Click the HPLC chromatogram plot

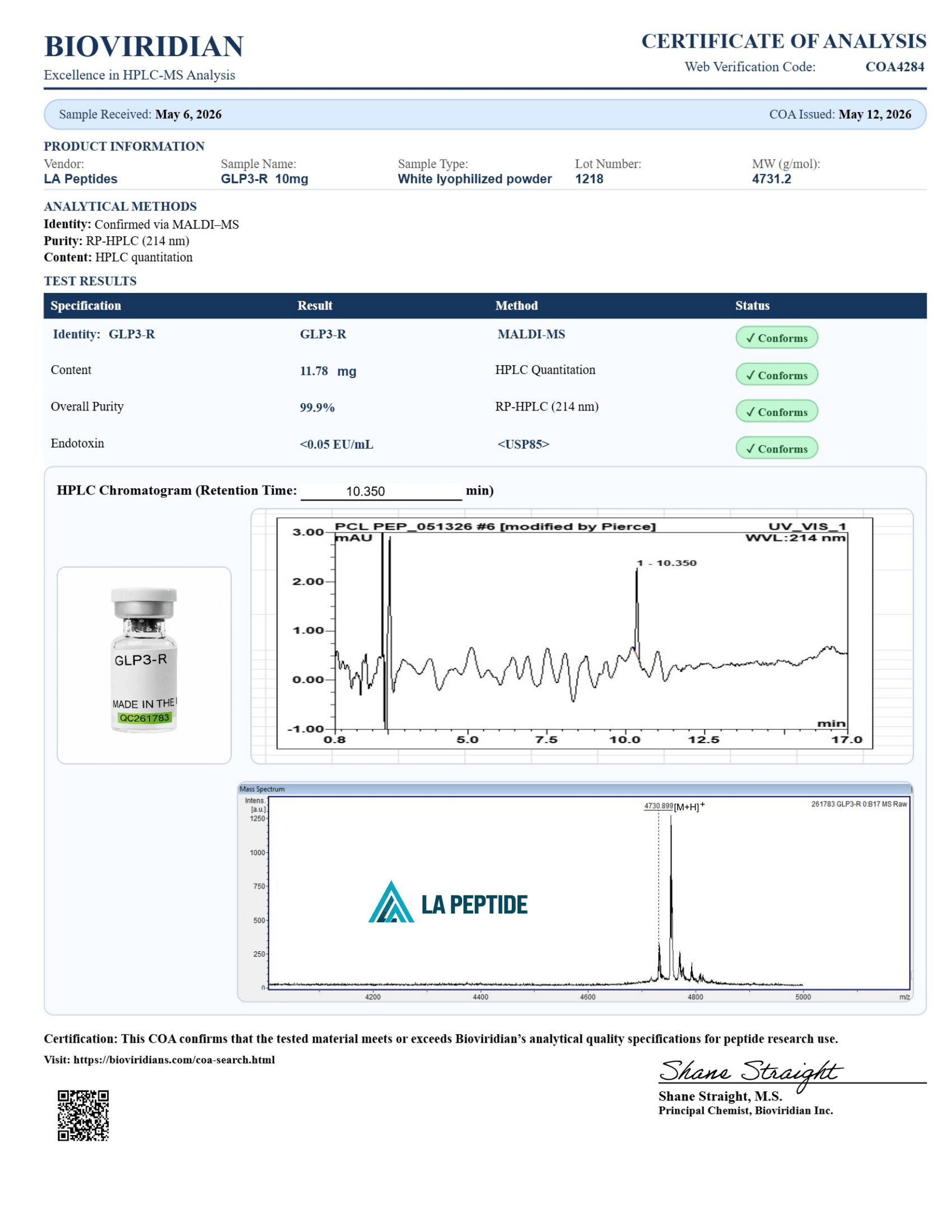point(574,633)
